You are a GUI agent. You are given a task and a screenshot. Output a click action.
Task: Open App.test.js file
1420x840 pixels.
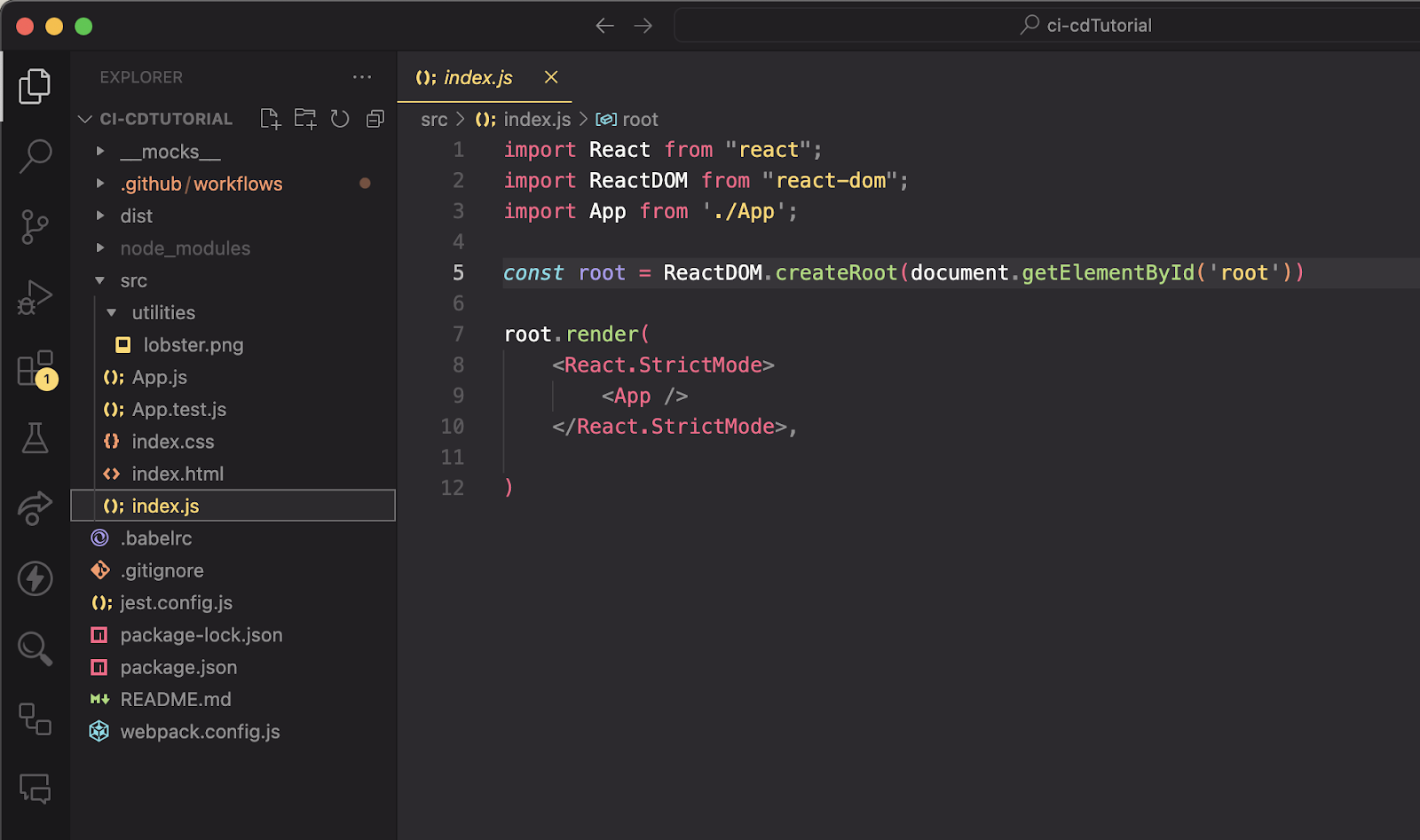233,409
